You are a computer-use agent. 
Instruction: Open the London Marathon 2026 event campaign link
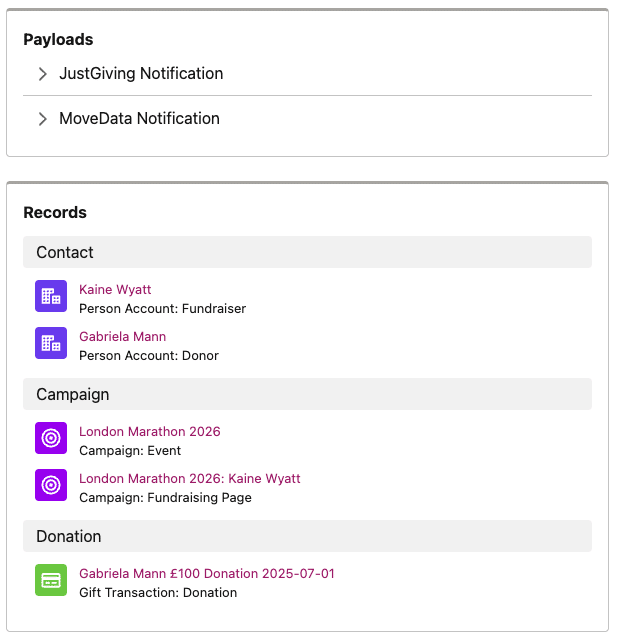click(x=149, y=432)
